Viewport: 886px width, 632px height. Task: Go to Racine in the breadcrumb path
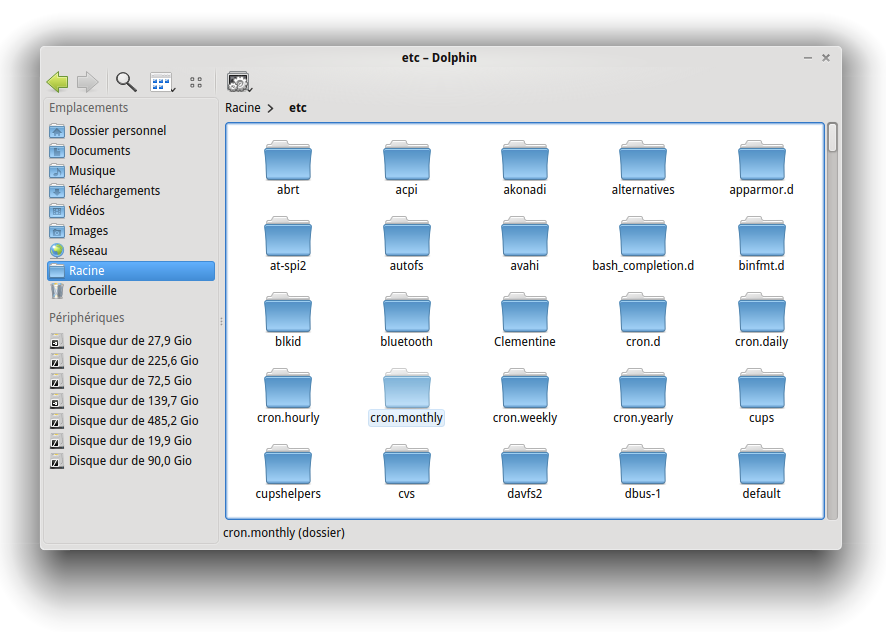point(242,108)
